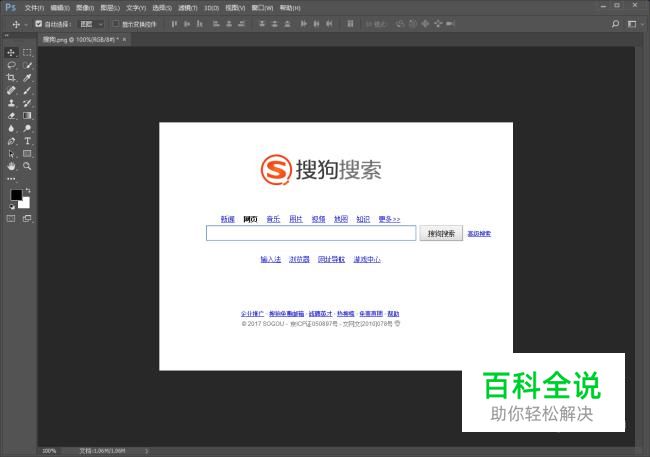Screen dimensions: 650x457
Task: Click the 搜狗搜索 button in the canvas image
Action: 441,233
